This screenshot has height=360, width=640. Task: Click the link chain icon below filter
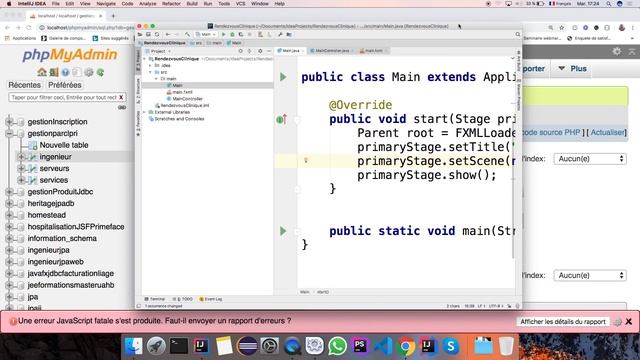122,107
